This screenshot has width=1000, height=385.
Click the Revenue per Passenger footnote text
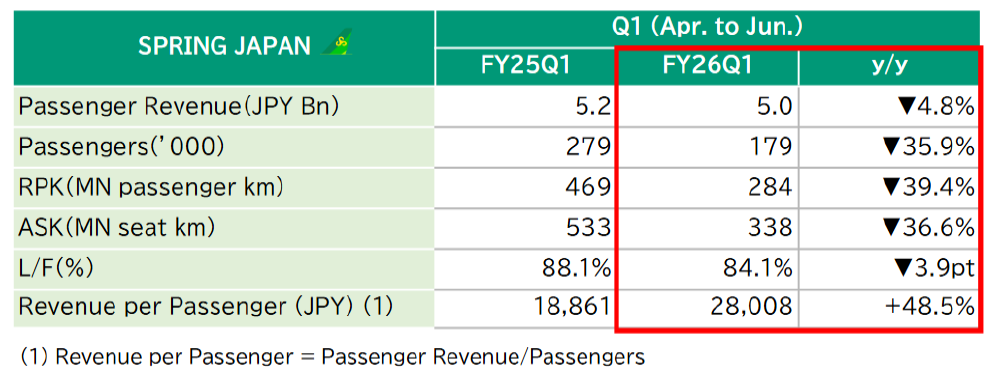pos(332,356)
